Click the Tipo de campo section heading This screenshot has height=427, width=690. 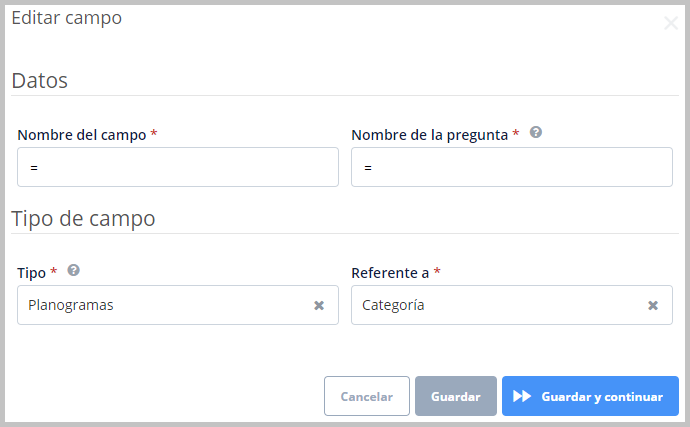tap(83, 218)
